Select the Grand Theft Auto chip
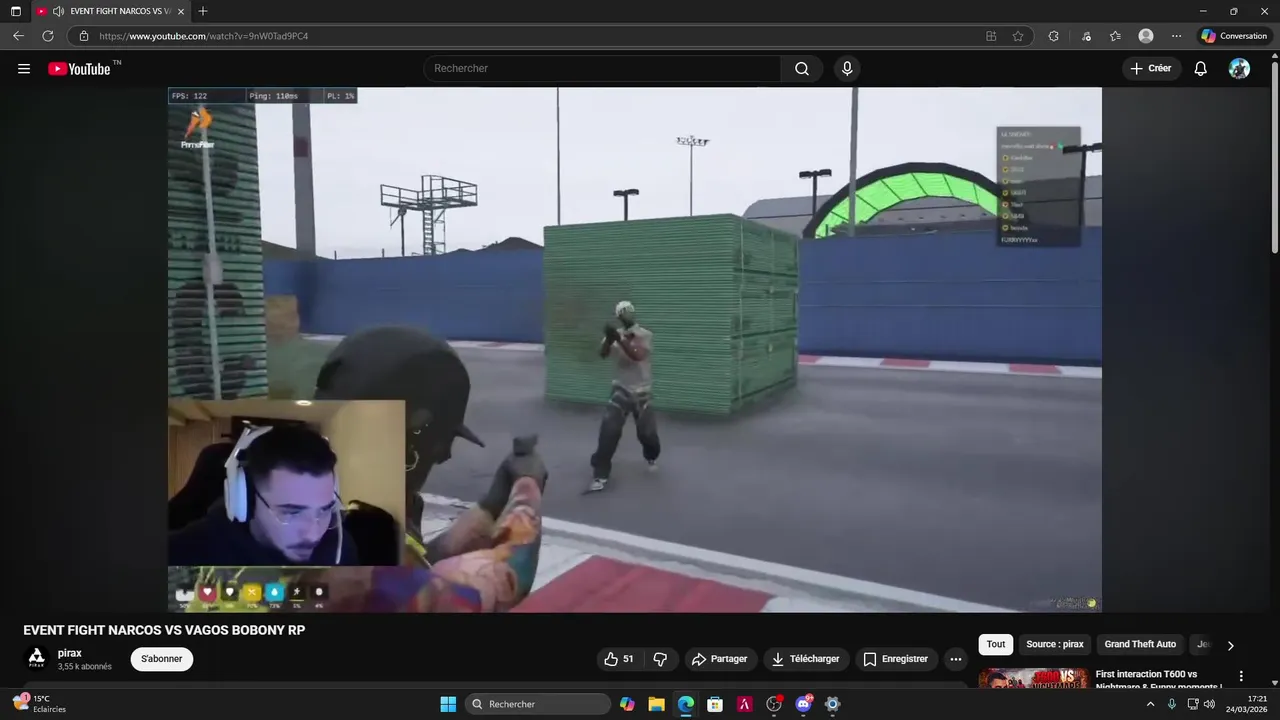This screenshot has height=720, width=1280. (1140, 645)
